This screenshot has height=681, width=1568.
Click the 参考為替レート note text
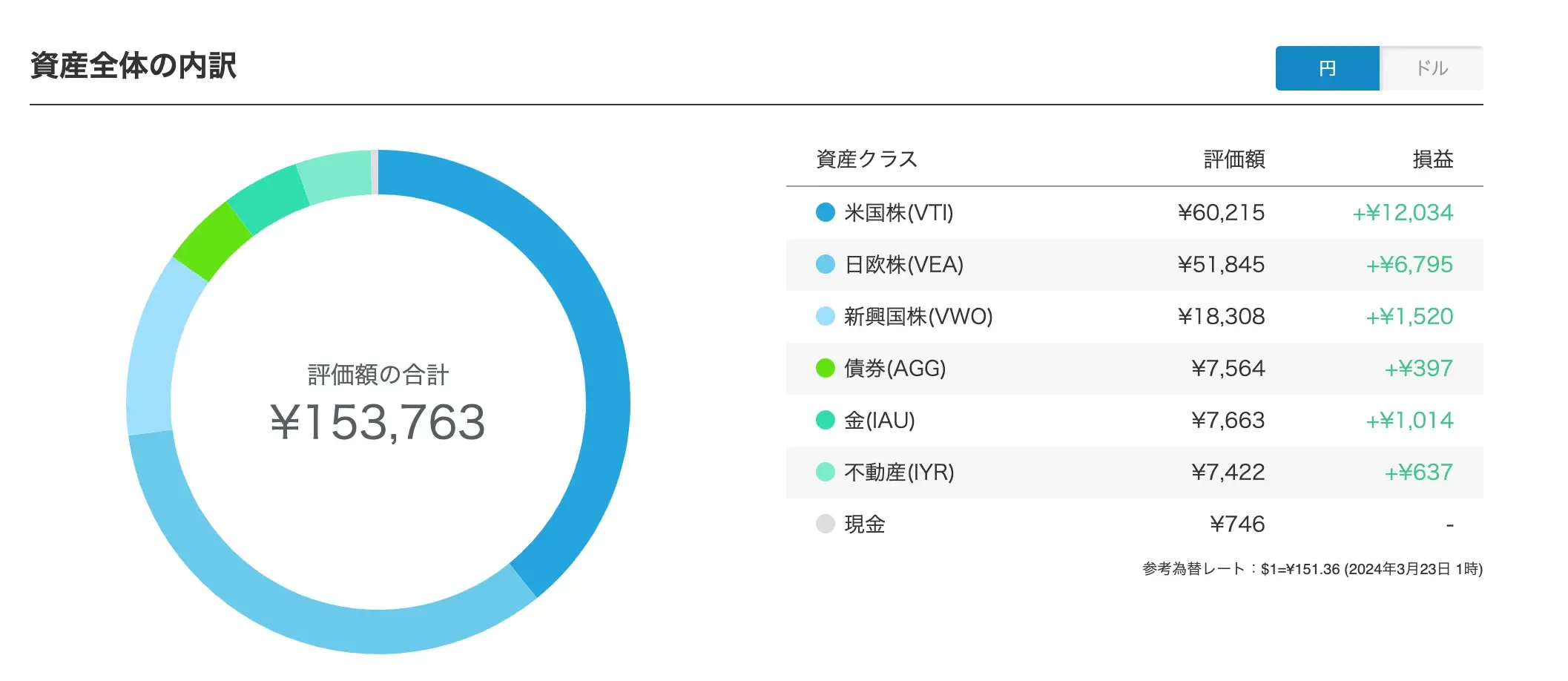[1312, 569]
